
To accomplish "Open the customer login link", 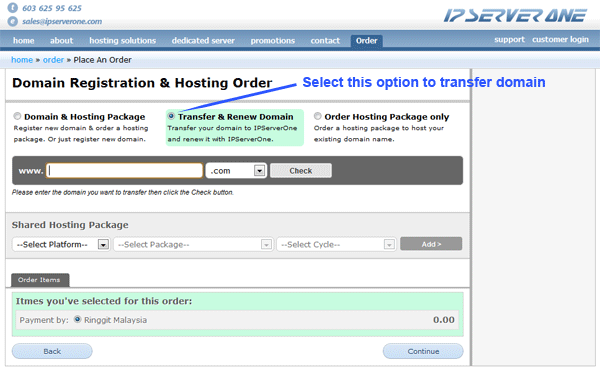I will [560, 39].
